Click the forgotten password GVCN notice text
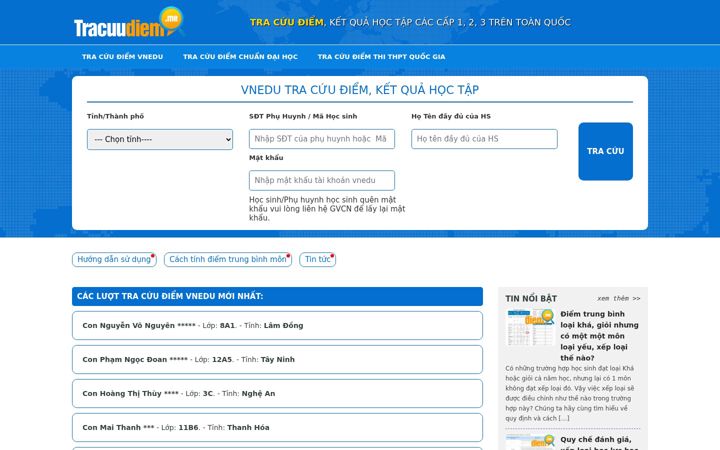Image resolution: width=720 pixels, height=450 pixels. click(327, 208)
